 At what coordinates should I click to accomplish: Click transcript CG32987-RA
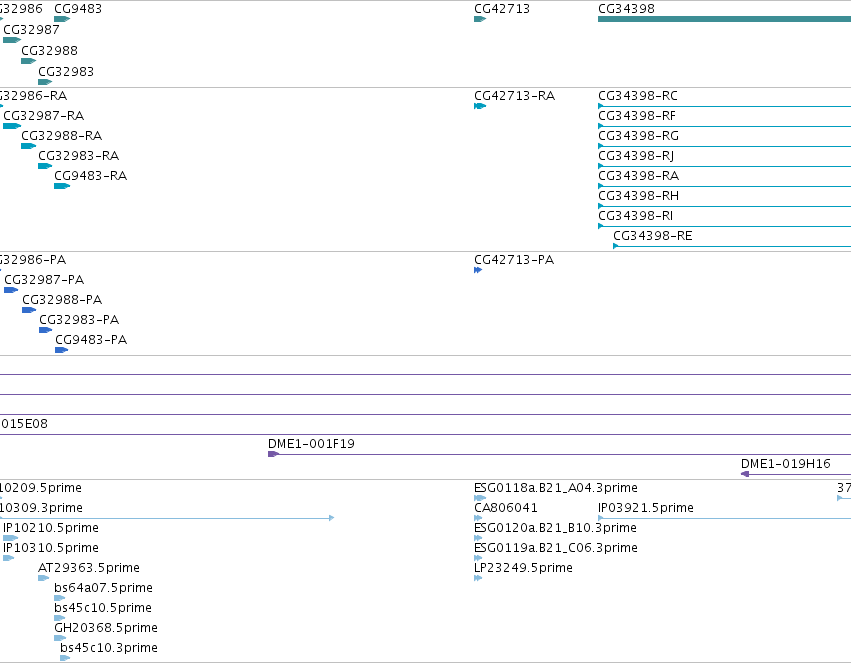[12, 126]
